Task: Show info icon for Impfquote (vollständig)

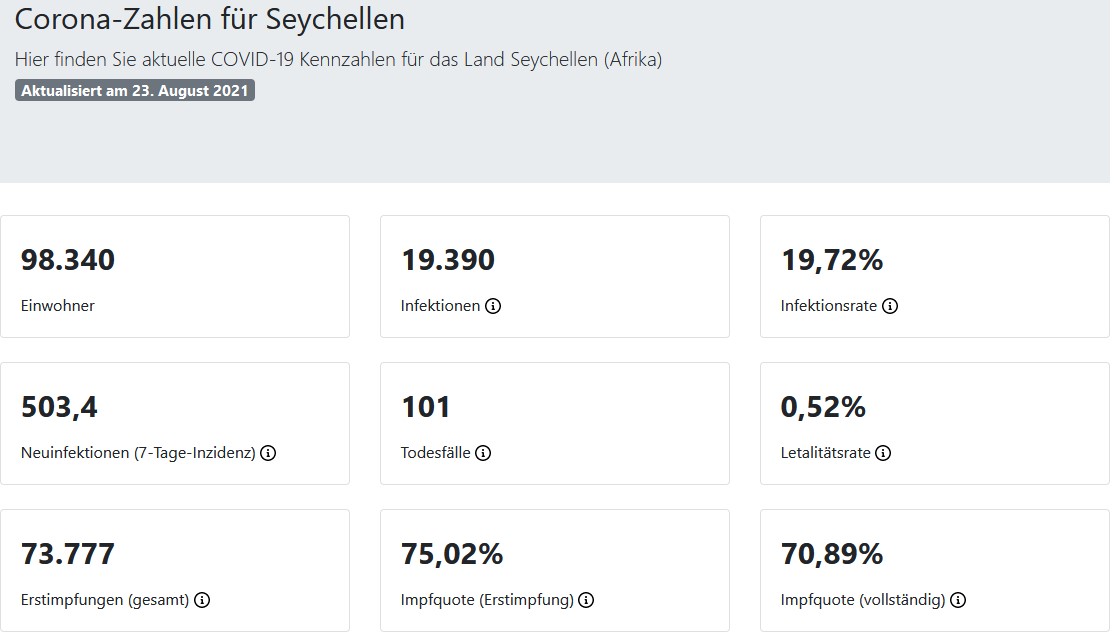Action: point(958,600)
